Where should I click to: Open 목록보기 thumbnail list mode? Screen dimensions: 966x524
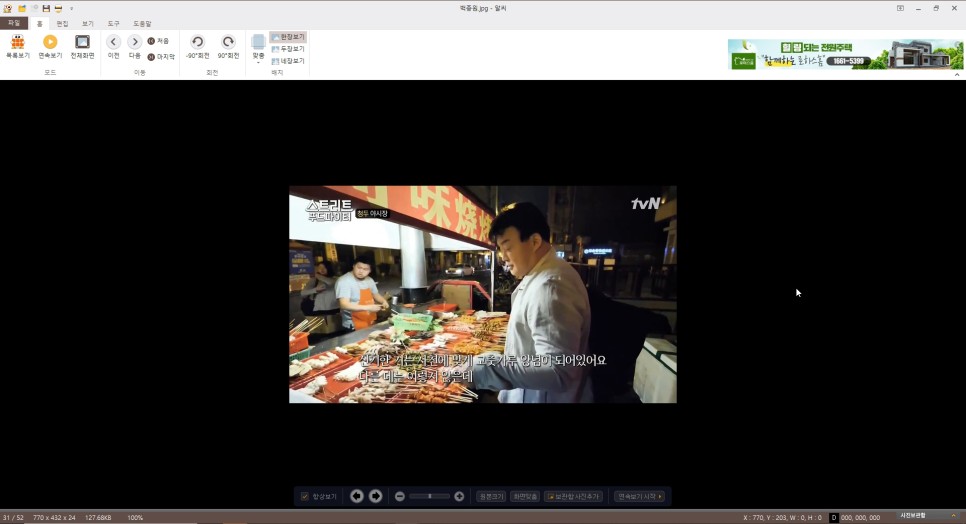[x=17, y=47]
